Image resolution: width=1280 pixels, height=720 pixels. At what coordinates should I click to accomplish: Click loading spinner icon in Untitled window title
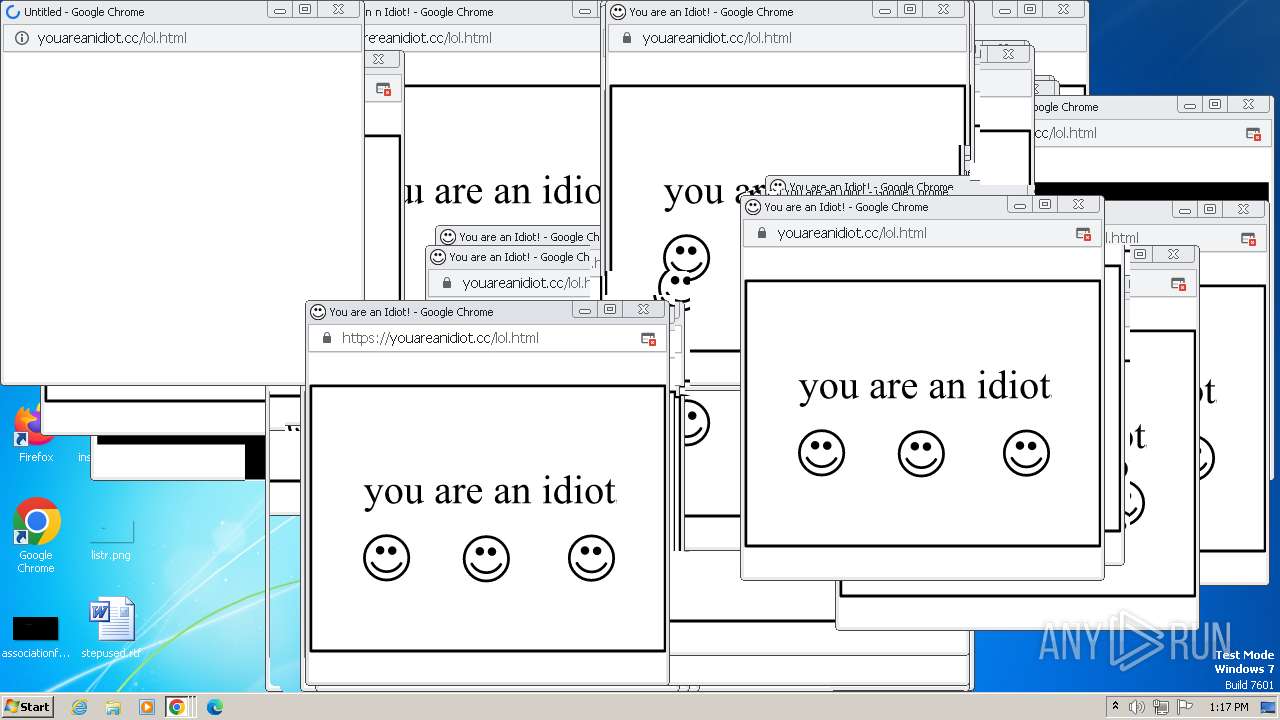13,12
